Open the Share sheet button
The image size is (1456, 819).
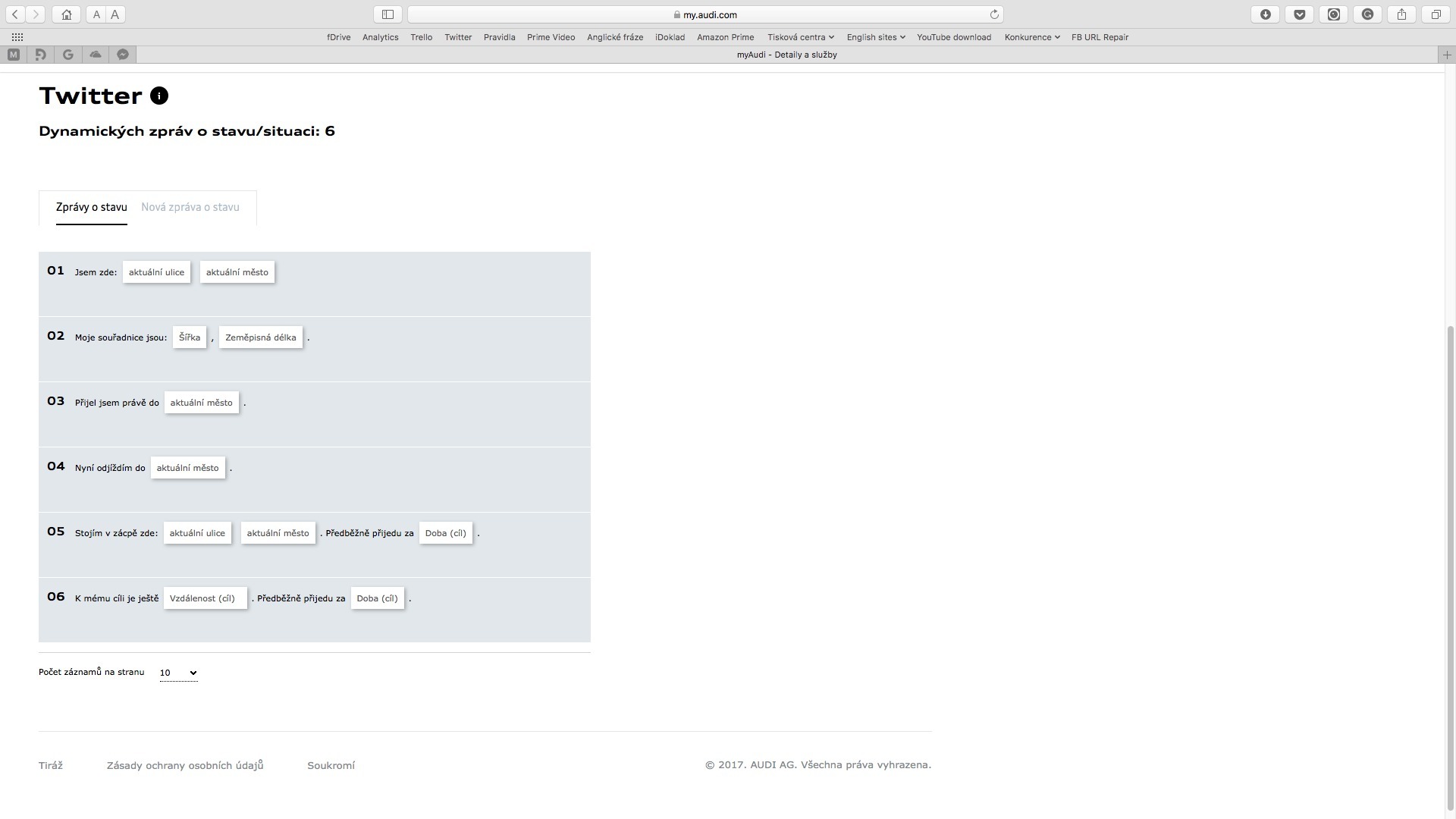tap(1401, 14)
